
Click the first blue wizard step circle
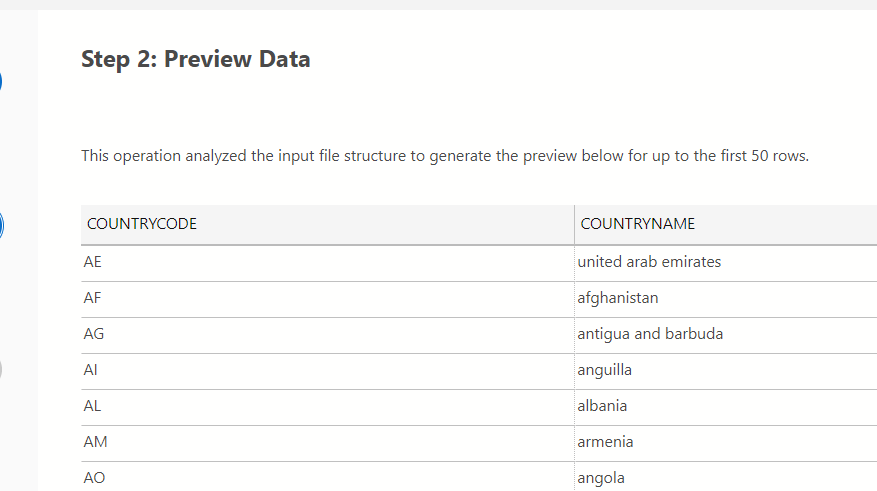tap(1, 81)
